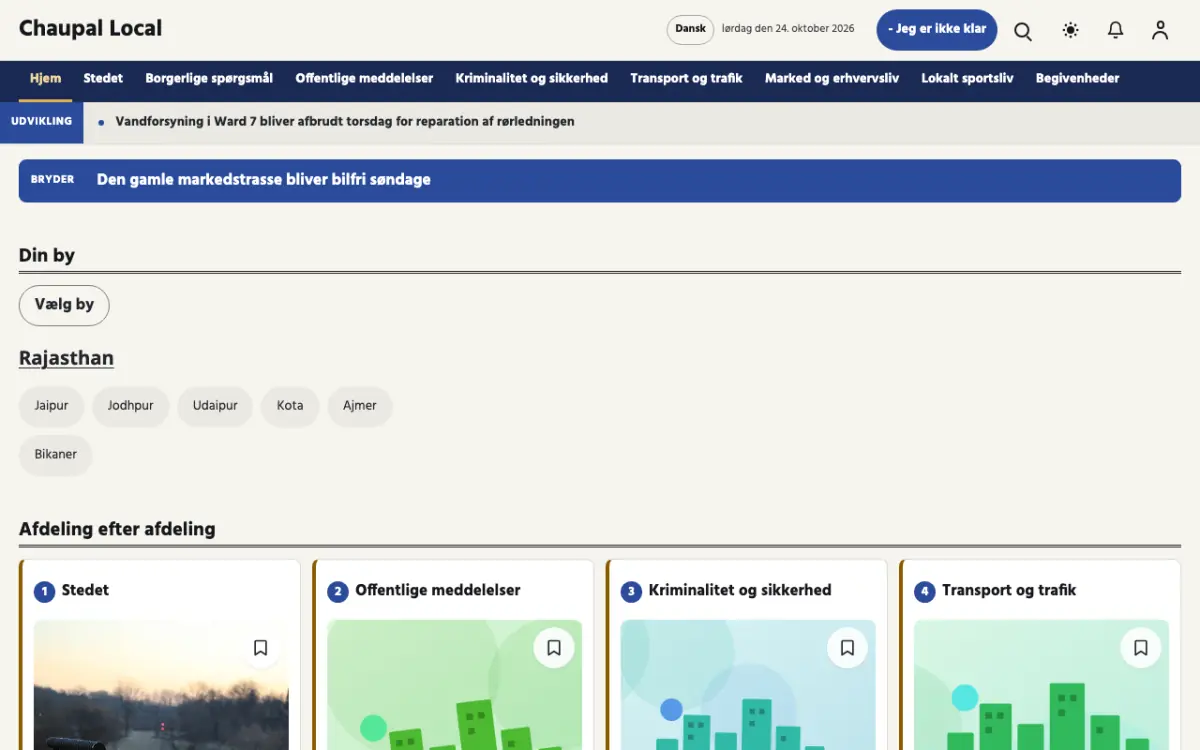Open breaking story about bilfri søndage

coord(264,180)
